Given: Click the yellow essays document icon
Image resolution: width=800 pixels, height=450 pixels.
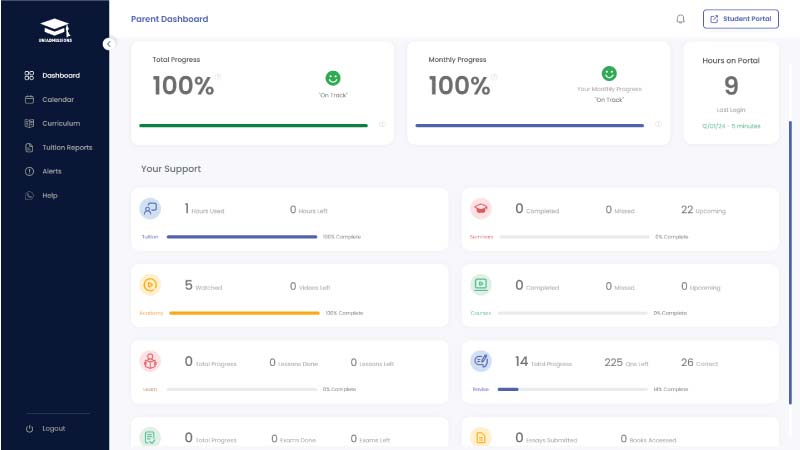Looking at the screenshot, I should (x=481, y=437).
